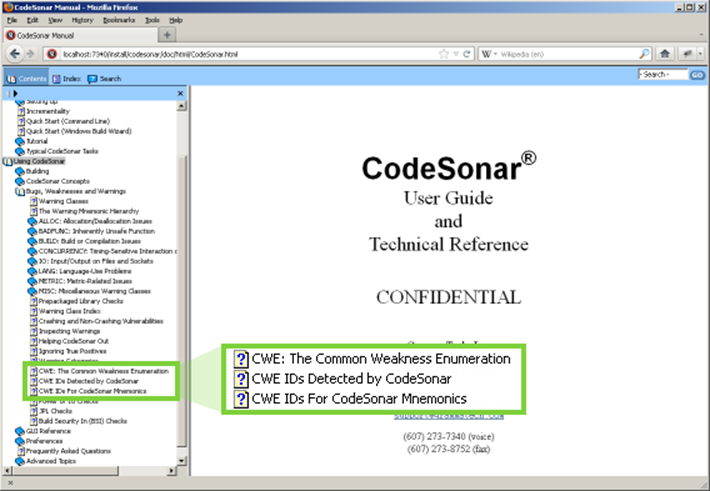Click BADFUNC Inherently Unsafe Function book icon
The width and height of the screenshot is (710, 491).
point(32,231)
